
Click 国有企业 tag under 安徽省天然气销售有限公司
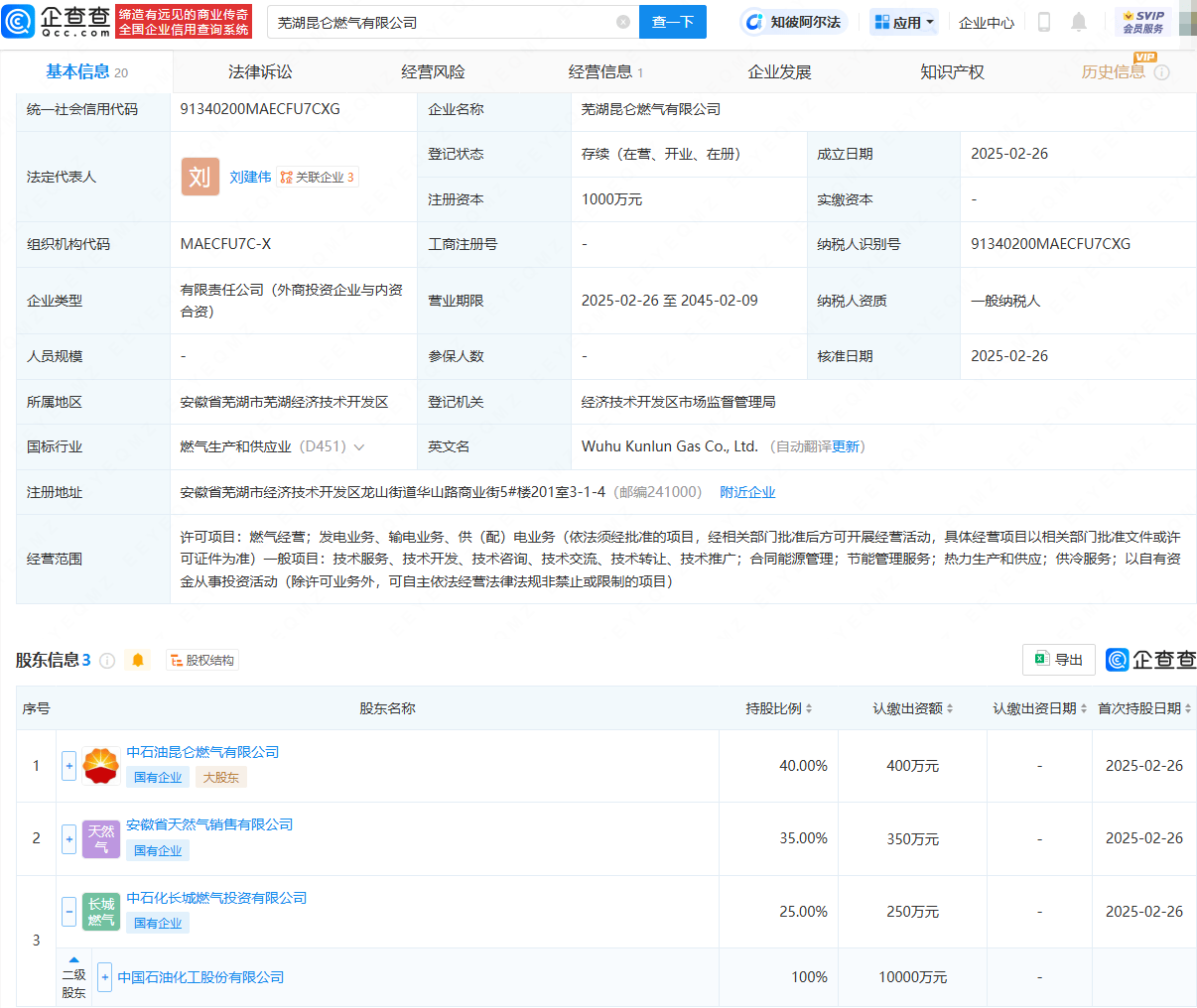(x=158, y=851)
